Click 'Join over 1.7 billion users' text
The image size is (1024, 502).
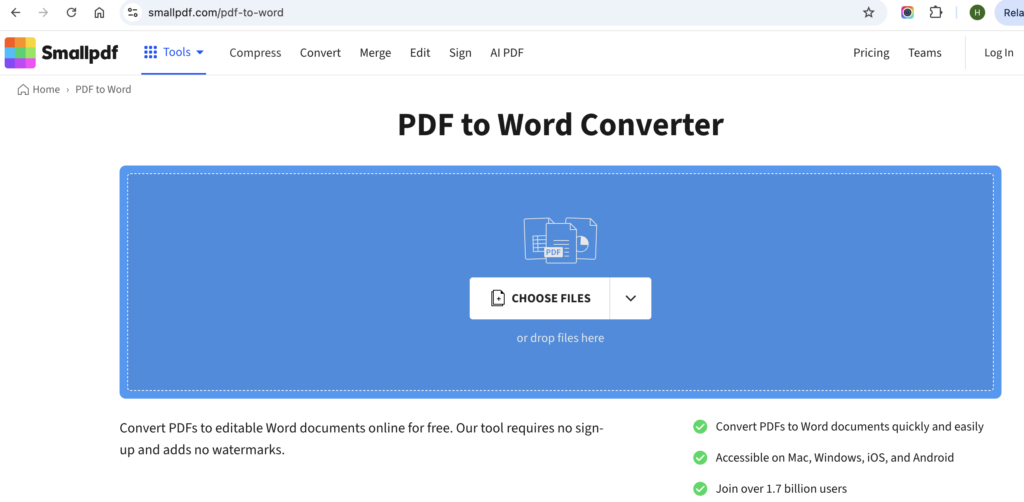781,488
